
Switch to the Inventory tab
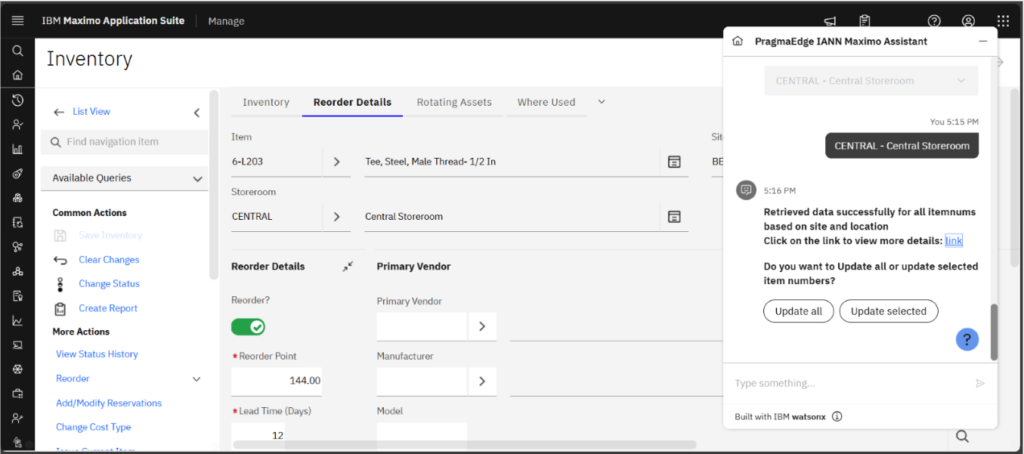click(x=266, y=102)
